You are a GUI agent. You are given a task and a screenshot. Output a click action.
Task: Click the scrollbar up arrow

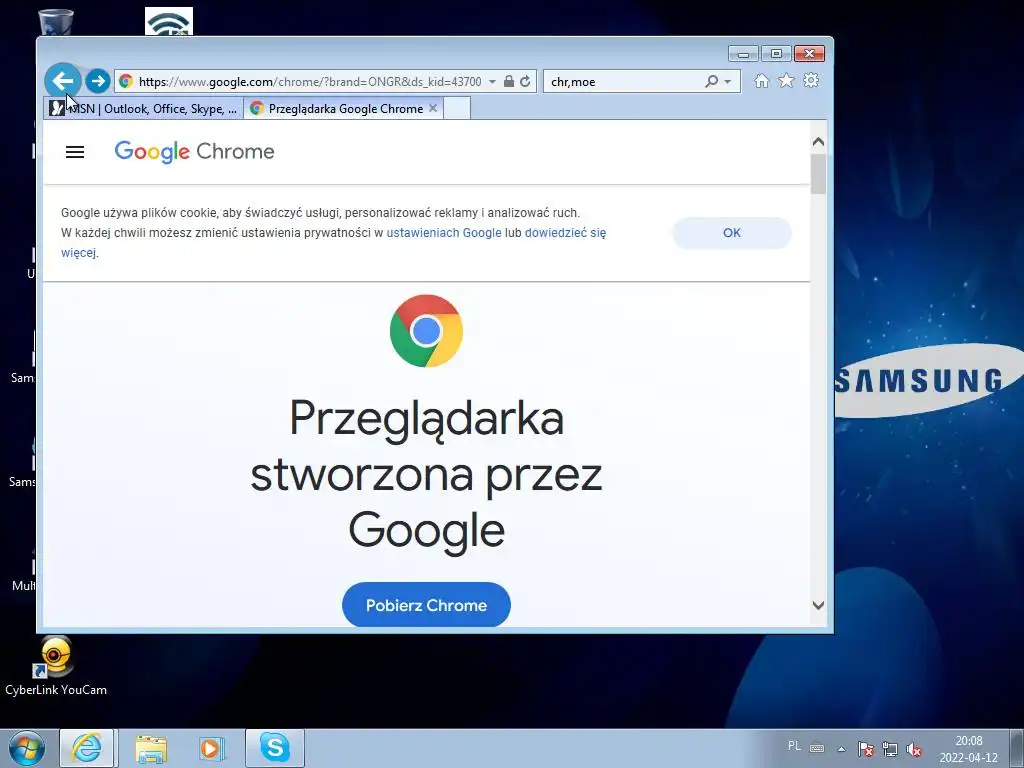click(818, 142)
